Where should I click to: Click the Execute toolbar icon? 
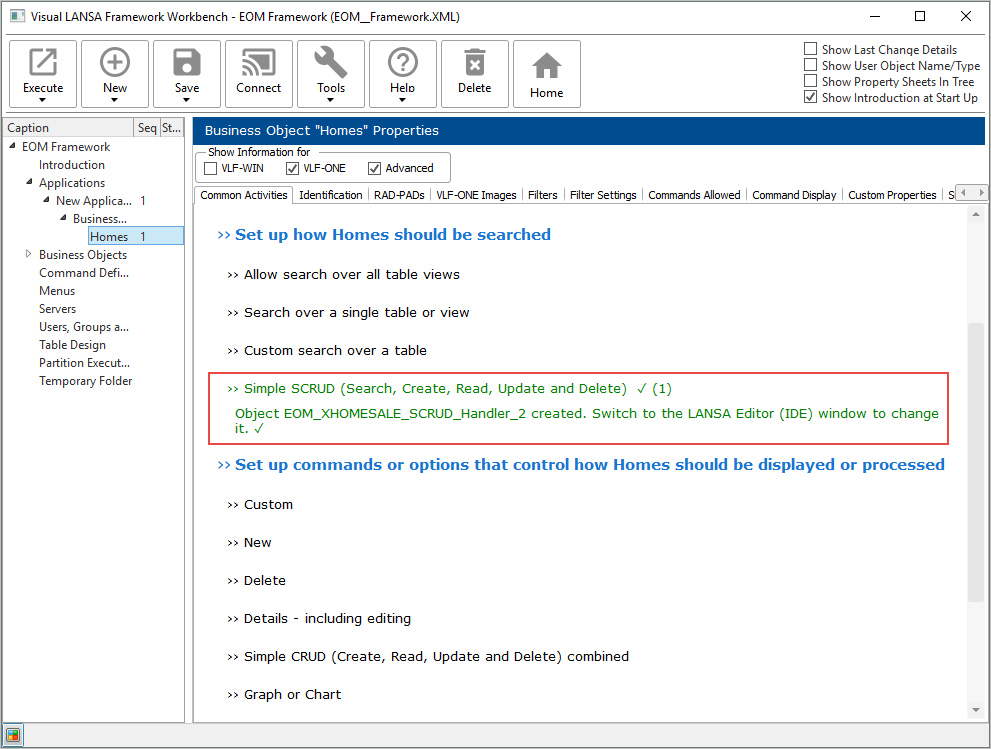click(43, 63)
